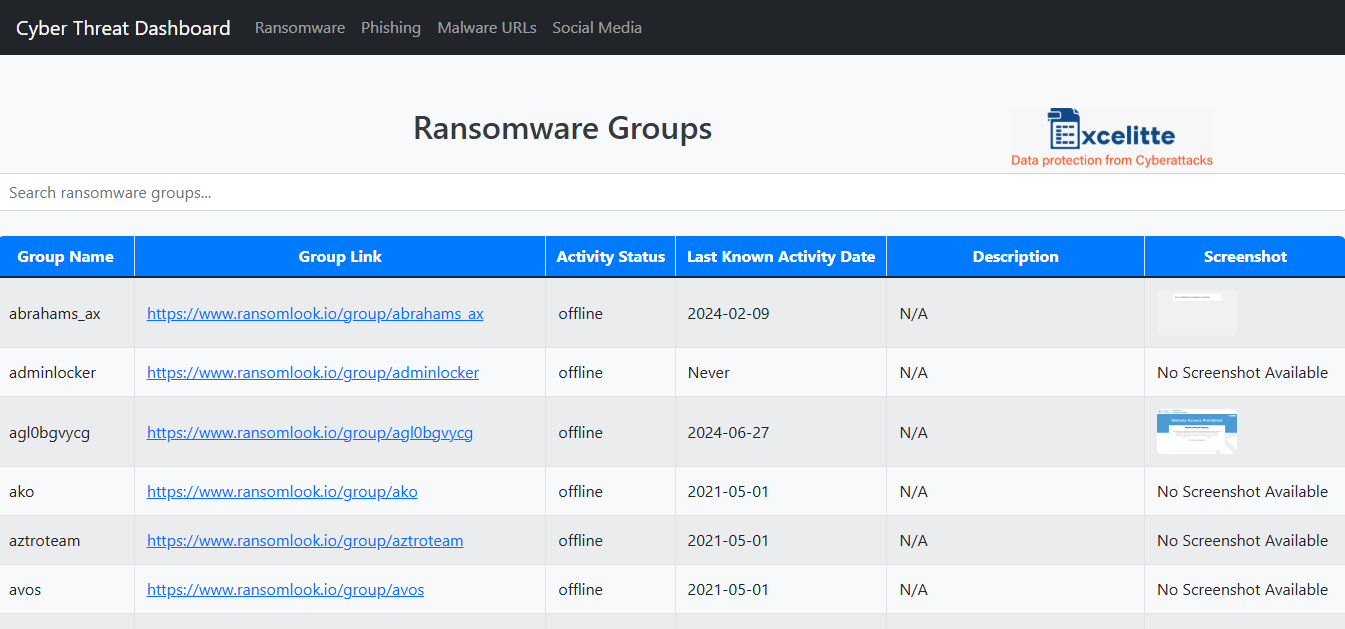Open the aztroteam group link
The width and height of the screenshot is (1345, 629).
[x=305, y=540]
